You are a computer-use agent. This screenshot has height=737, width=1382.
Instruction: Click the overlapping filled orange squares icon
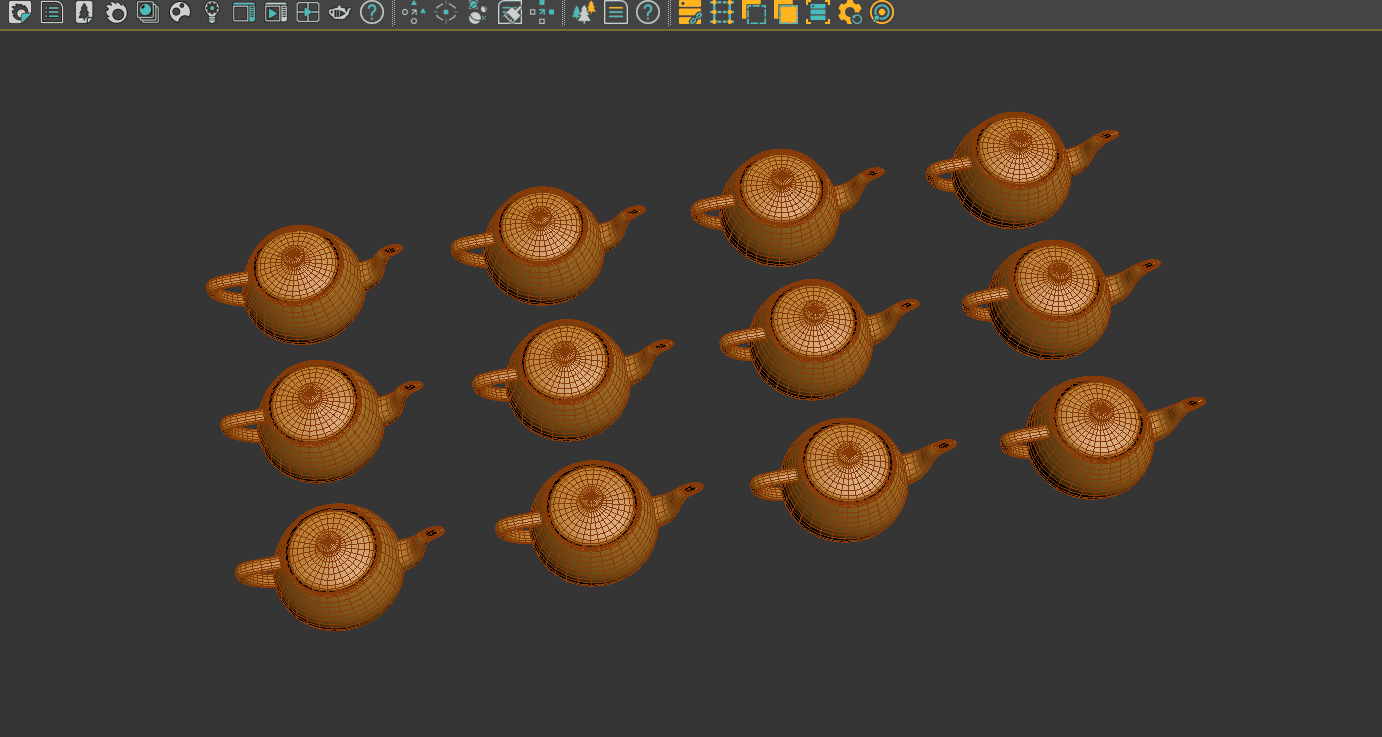click(786, 13)
